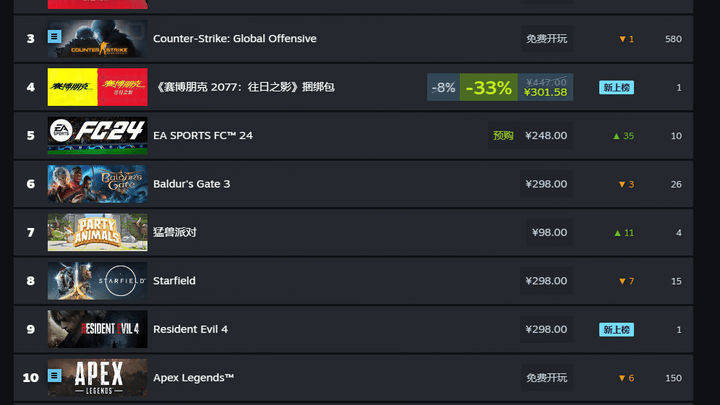Open Apex Legends title link
The height and width of the screenshot is (405, 720).
click(193, 377)
